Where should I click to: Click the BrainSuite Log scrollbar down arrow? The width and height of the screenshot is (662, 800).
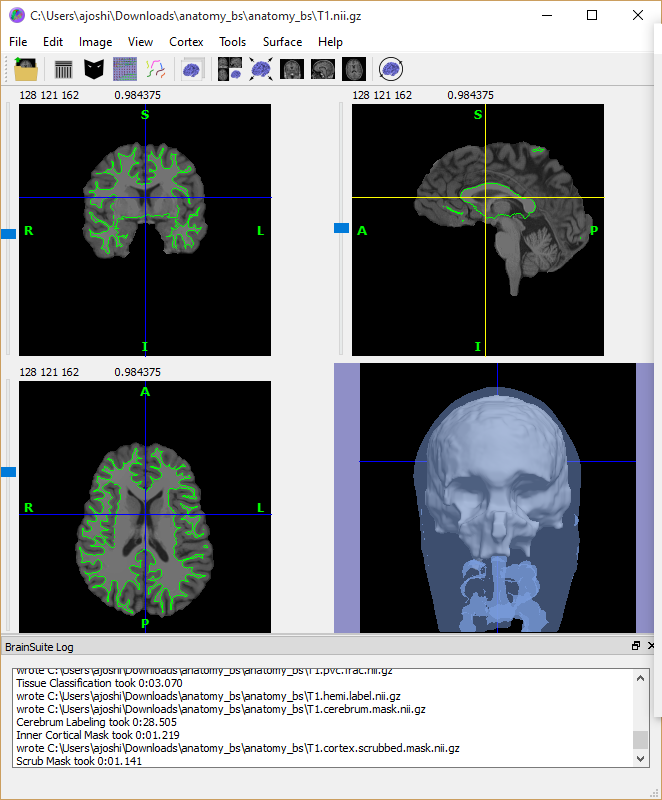pyautogui.click(x=641, y=759)
